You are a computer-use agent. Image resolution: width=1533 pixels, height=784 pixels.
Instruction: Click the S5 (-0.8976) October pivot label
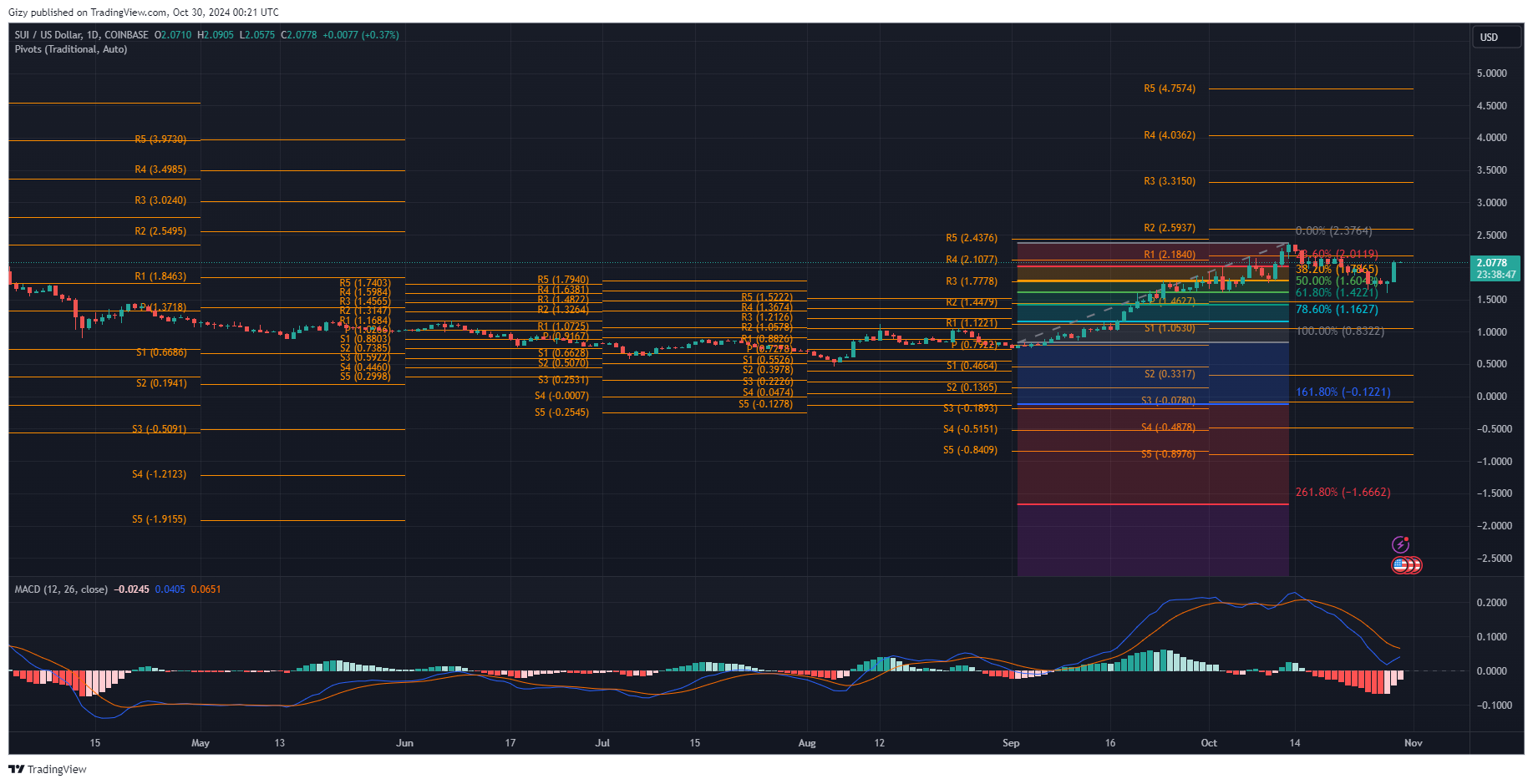[1168, 455]
